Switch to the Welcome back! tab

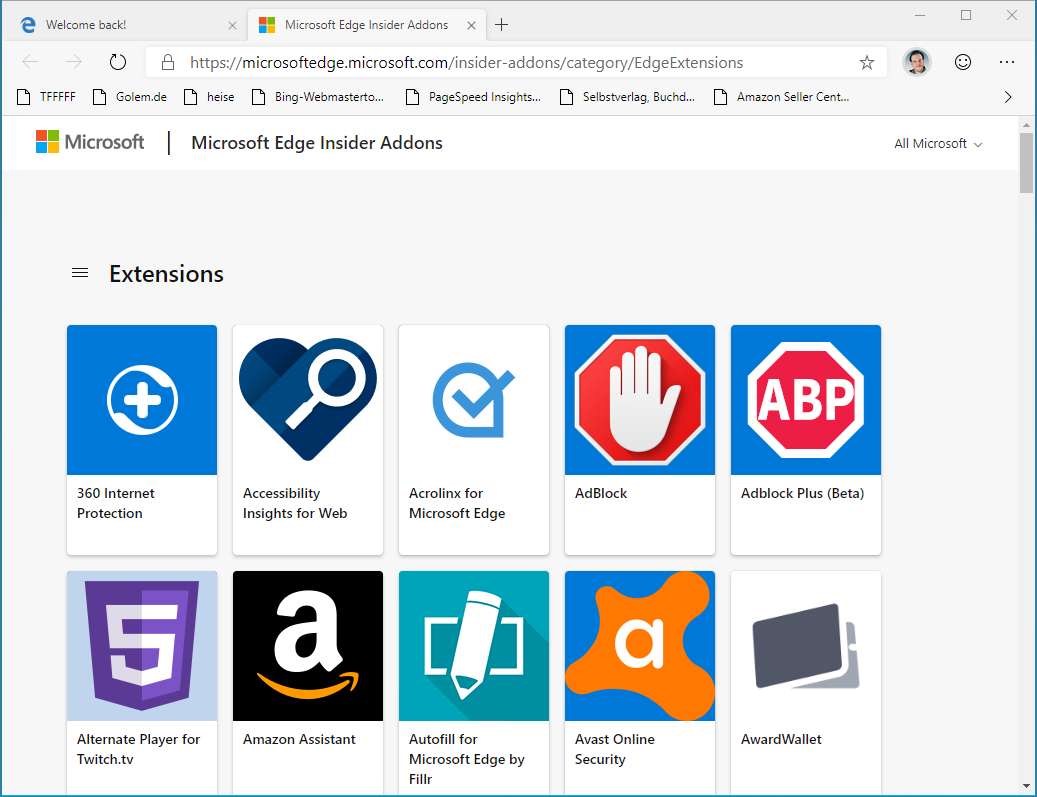coord(126,25)
